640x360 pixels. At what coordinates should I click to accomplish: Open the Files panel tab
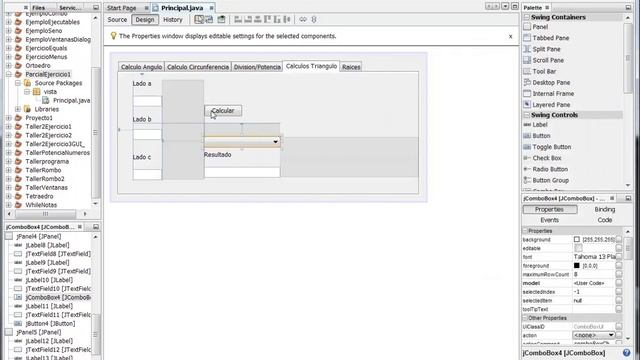(39, 8)
